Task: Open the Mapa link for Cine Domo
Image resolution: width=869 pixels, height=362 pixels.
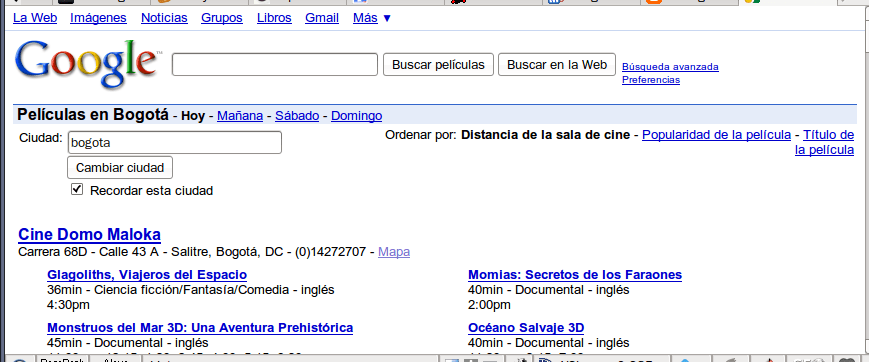Action: tap(394, 252)
